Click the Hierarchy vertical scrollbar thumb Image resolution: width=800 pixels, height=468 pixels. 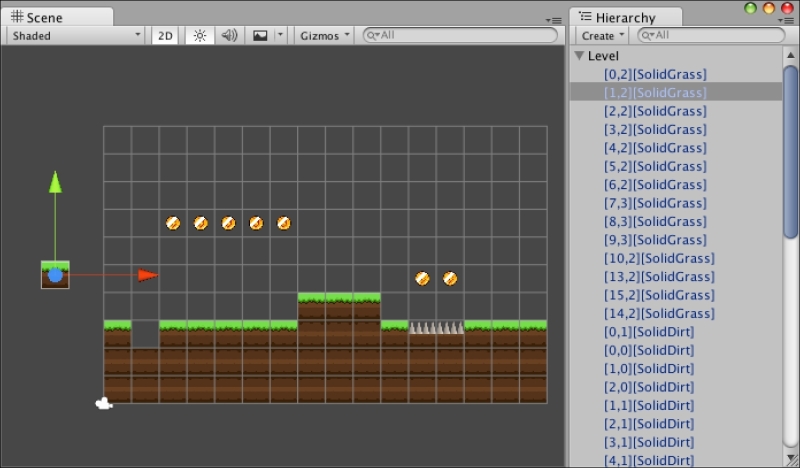pos(791,151)
